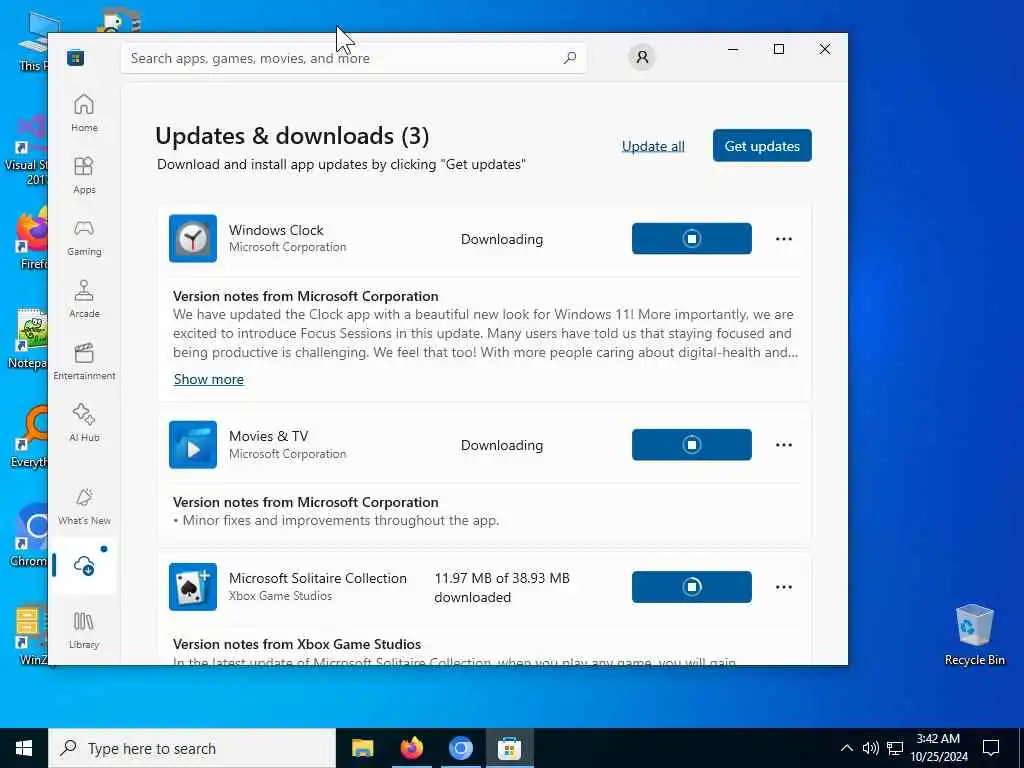Click the volume speaker tray icon
Viewport: 1024px width, 768px height.
tap(871, 748)
